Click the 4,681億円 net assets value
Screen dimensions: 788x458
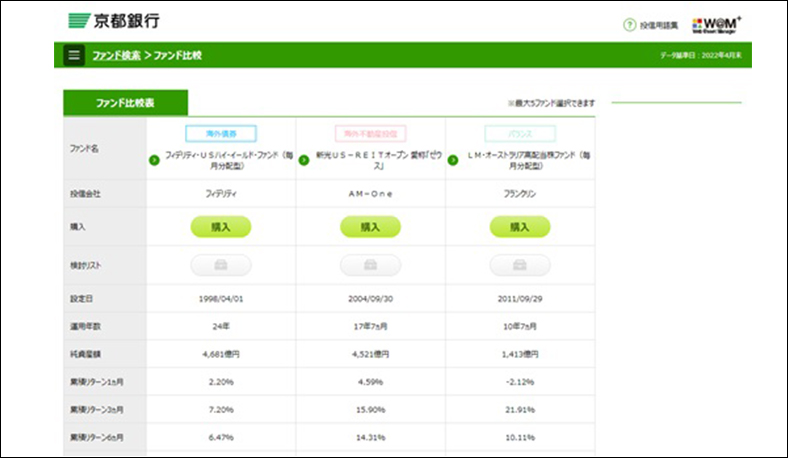coord(221,354)
